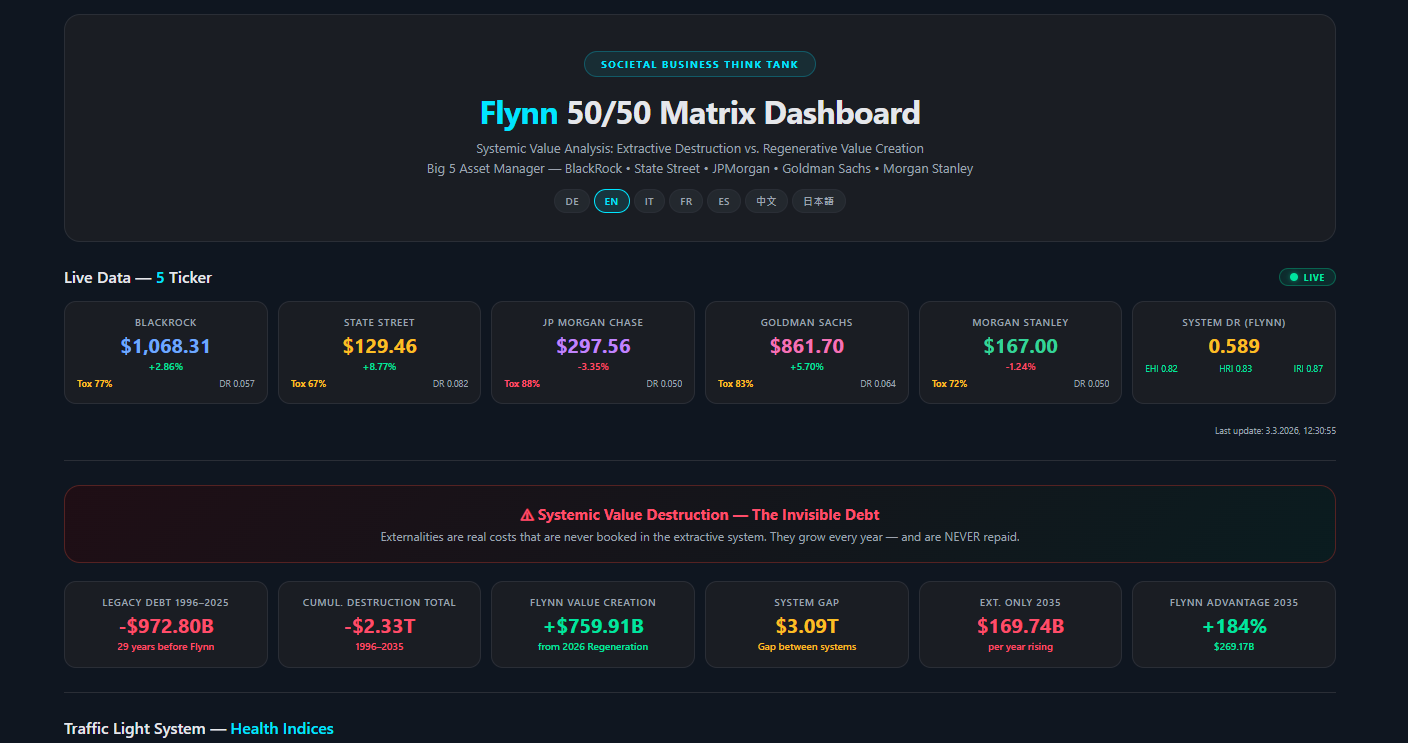Image resolution: width=1408 pixels, height=743 pixels.
Task: Change language to IT
Action: [649, 201]
